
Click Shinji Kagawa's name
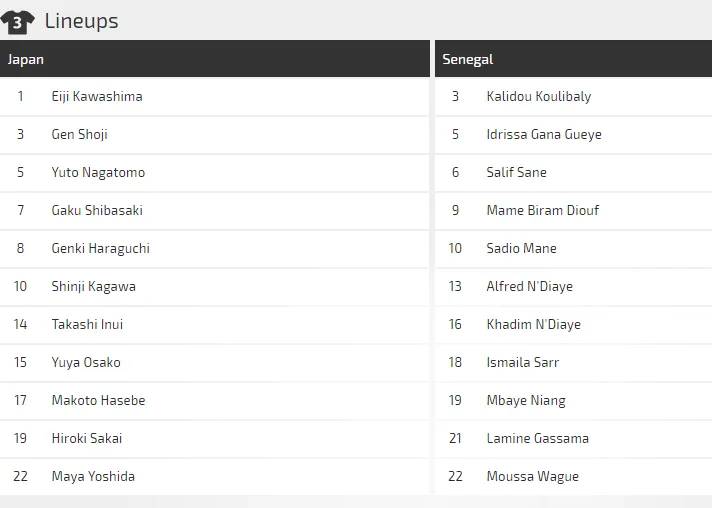93,287
